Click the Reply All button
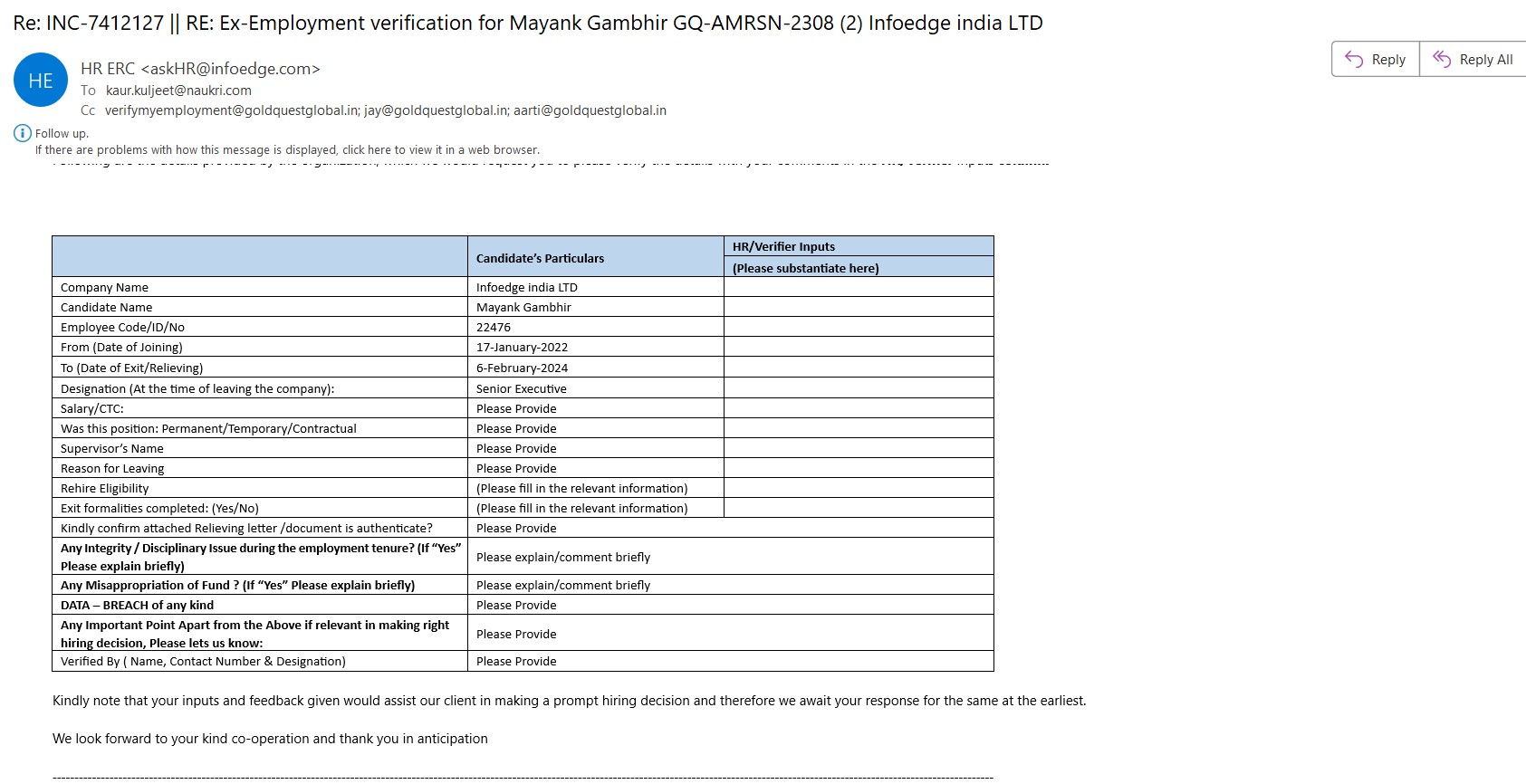This screenshot has width=1526, height=784. (x=1473, y=60)
